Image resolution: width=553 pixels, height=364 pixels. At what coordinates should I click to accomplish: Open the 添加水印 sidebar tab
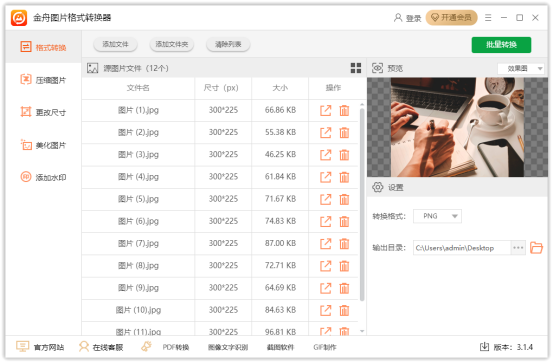[43, 177]
